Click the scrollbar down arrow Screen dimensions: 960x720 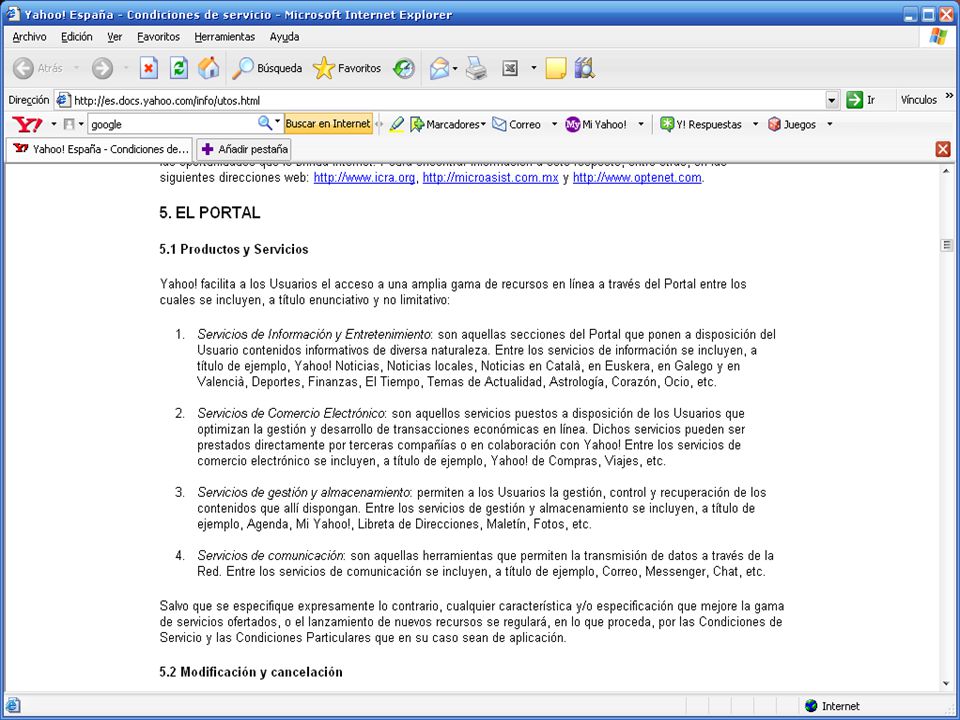(x=947, y=684)
